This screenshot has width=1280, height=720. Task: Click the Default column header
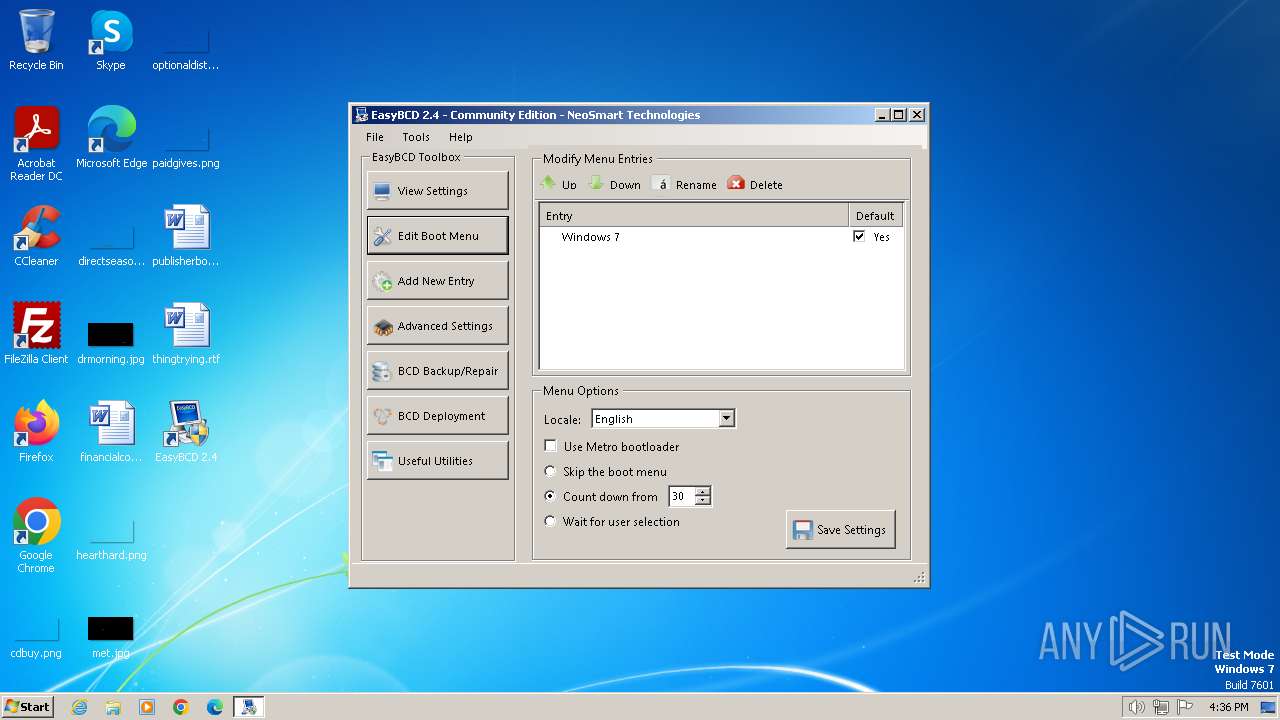click(x=875, y=215)
